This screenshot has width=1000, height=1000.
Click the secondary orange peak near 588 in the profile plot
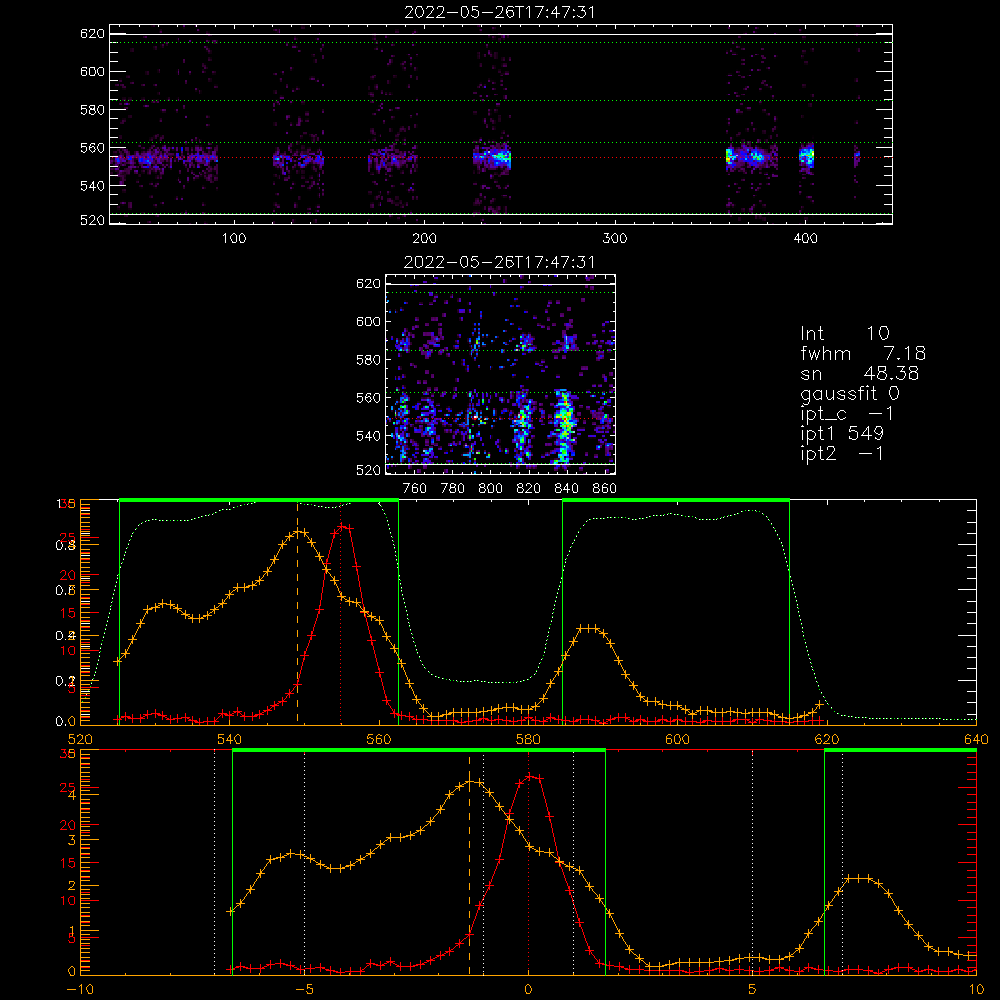point(588,628)
